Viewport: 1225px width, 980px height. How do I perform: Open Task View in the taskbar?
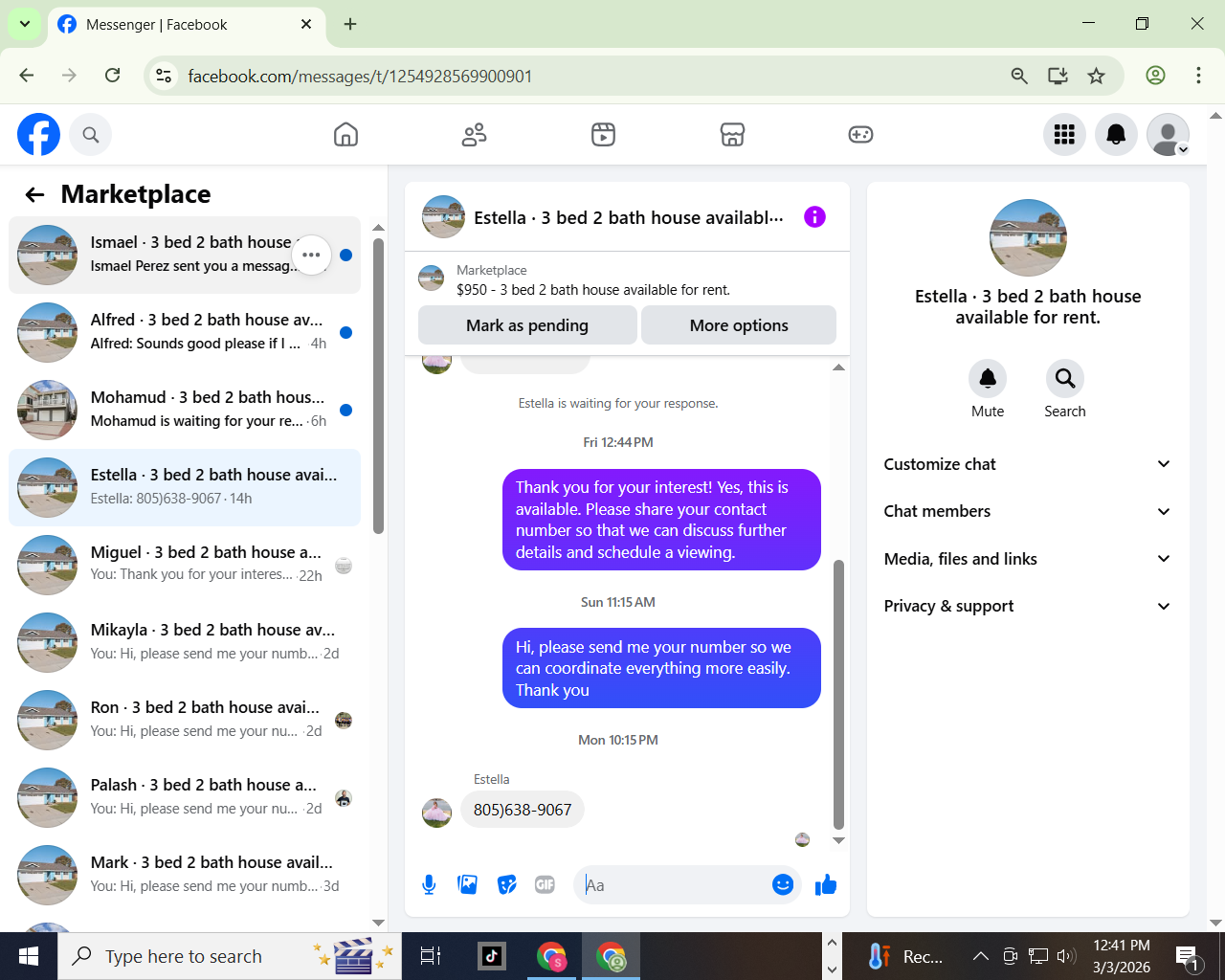click(431, 956)
